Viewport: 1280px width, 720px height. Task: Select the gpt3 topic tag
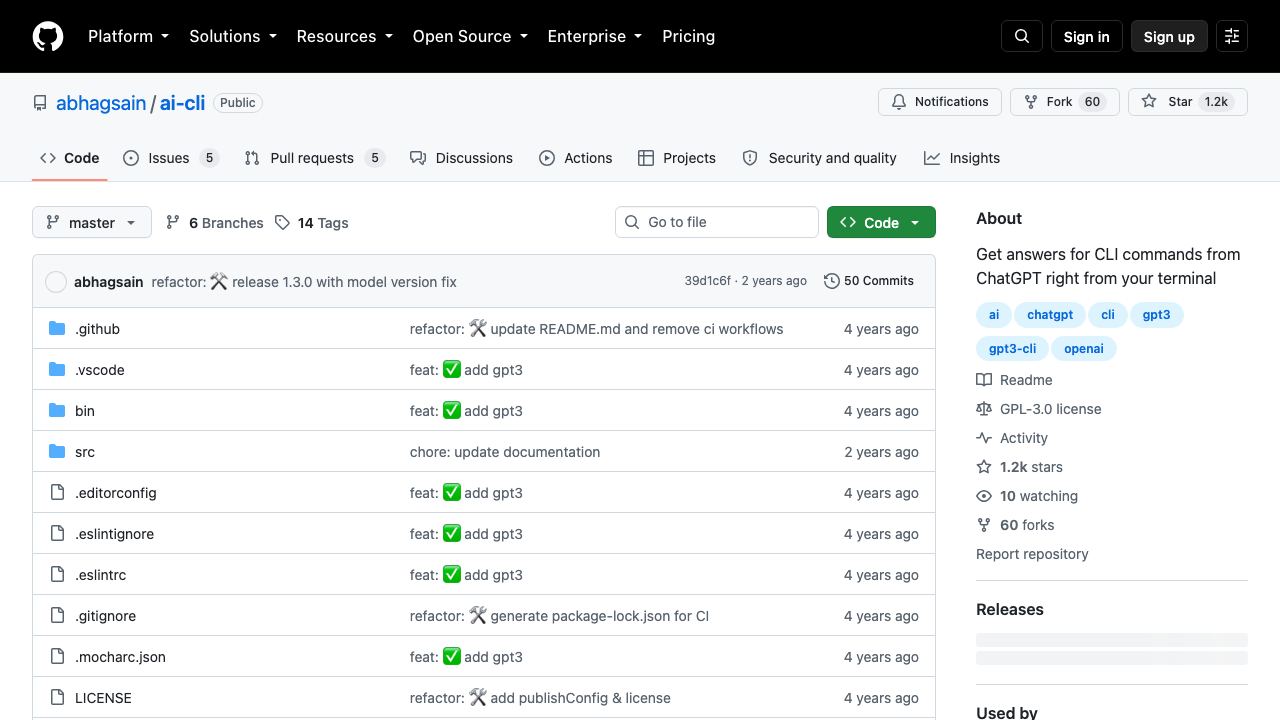point(1157,315)
